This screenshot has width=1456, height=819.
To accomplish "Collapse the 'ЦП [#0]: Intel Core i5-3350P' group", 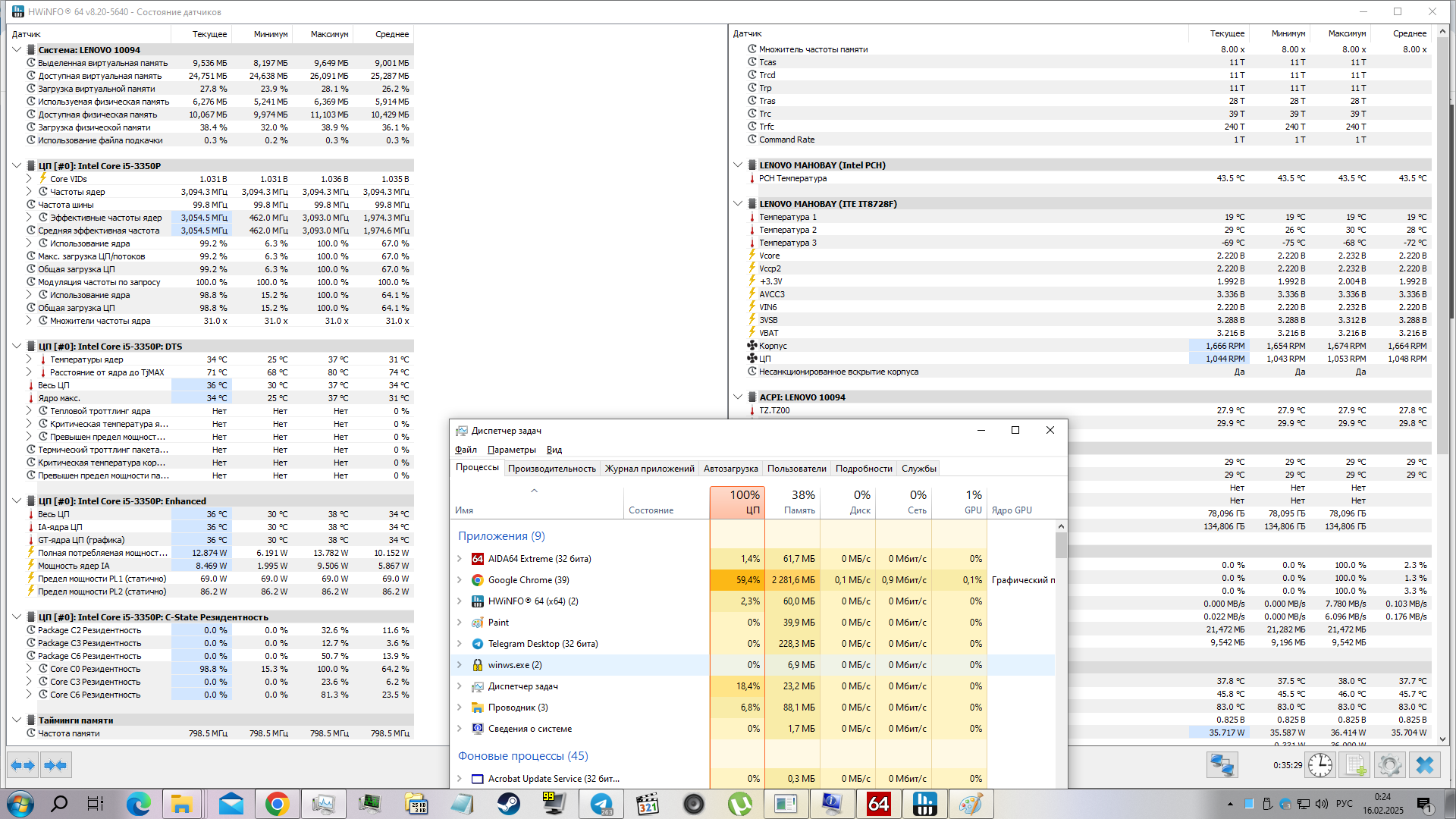I will 17,166.
